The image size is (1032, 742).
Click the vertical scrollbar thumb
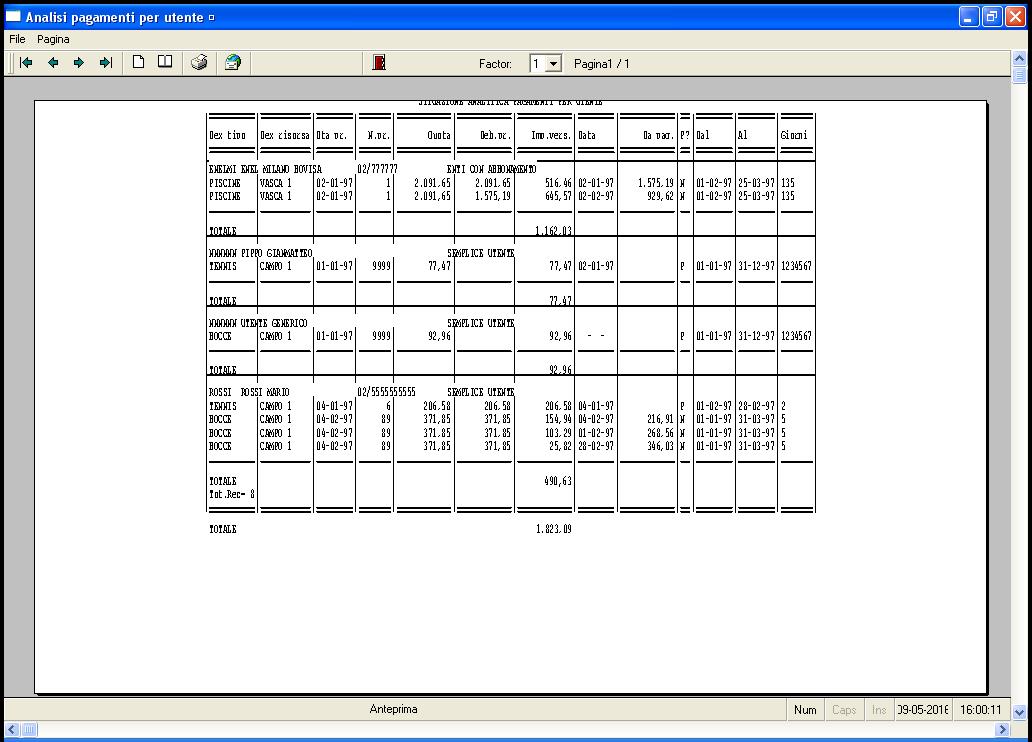[1019, 75]
